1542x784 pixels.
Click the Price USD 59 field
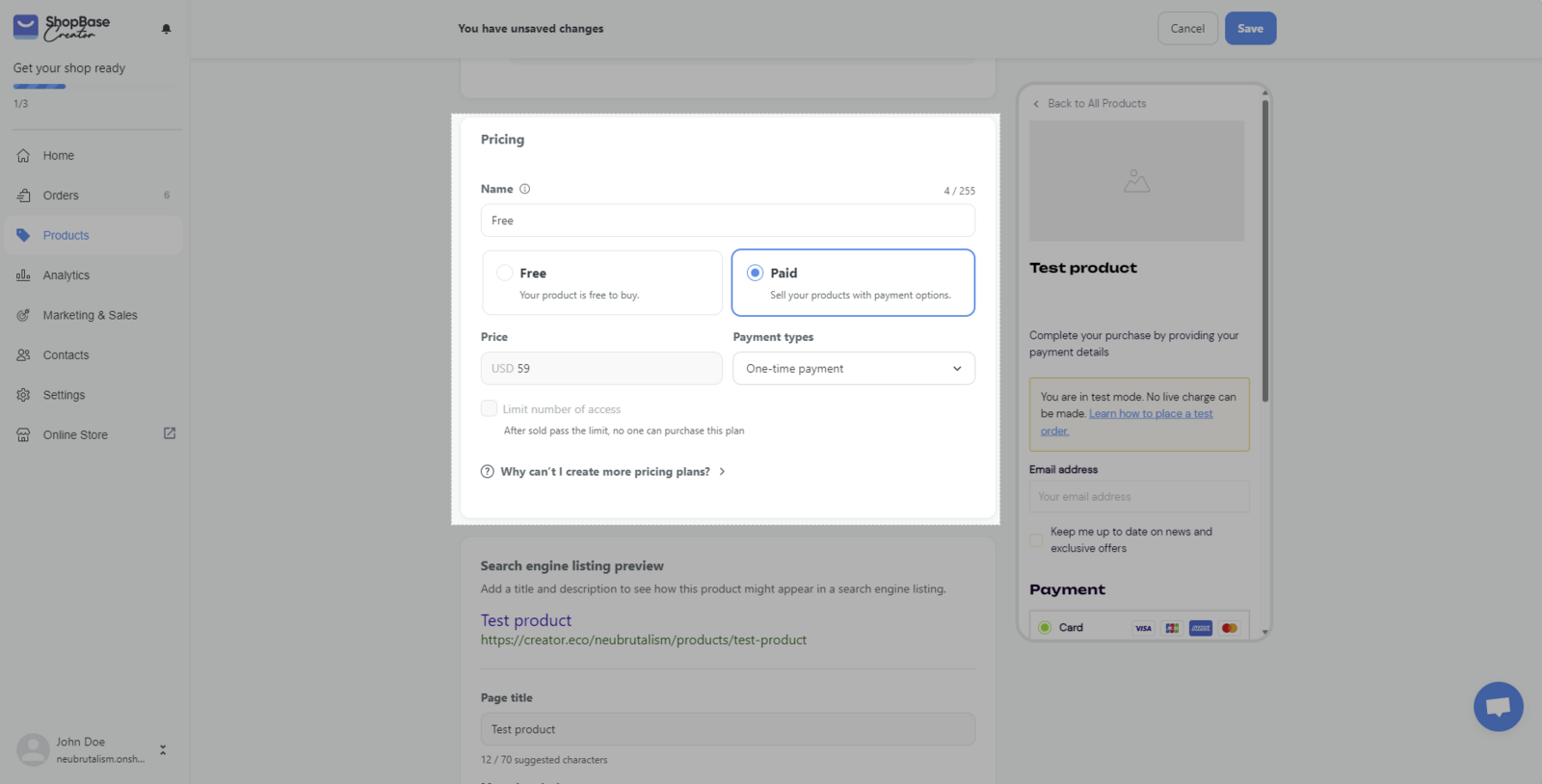tap(601, 369)
